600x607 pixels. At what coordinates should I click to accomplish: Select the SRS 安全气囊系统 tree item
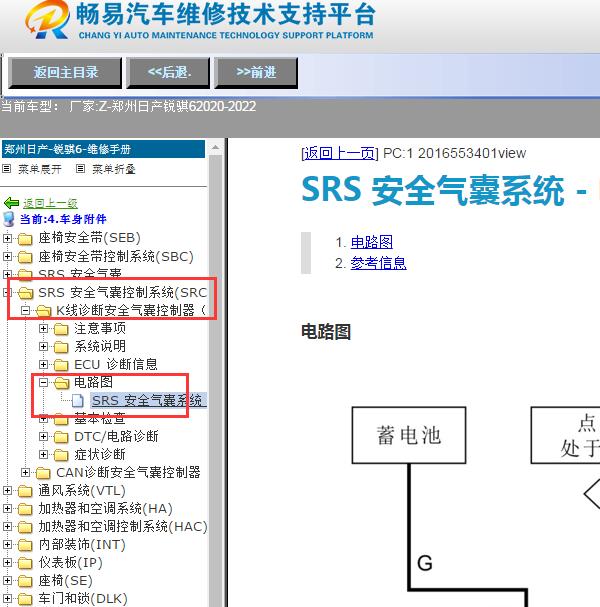(149, 401)
